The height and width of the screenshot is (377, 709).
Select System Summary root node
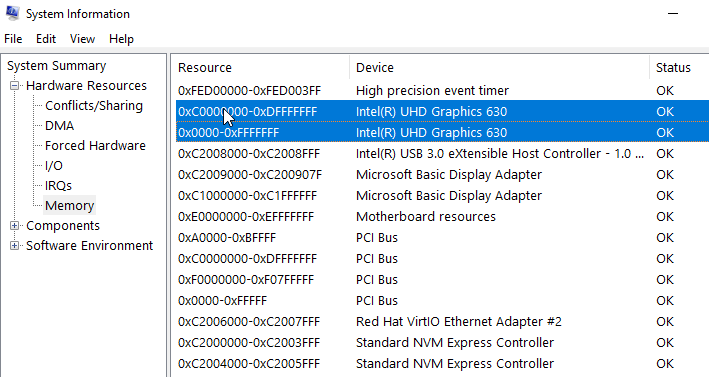[57, 66]
